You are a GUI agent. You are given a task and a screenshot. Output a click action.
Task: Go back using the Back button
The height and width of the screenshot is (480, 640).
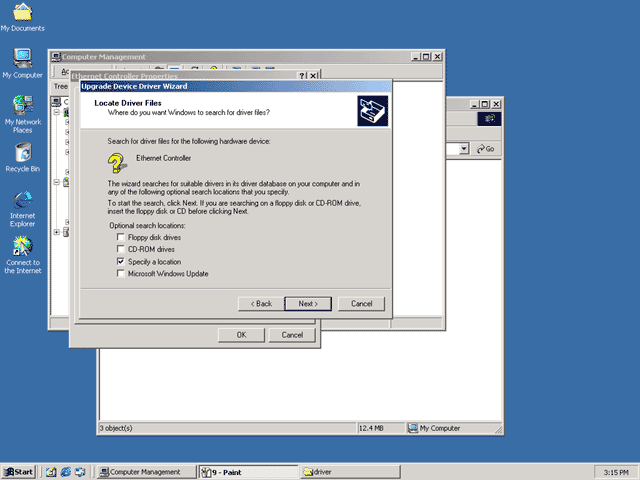[x=261, y=304]
